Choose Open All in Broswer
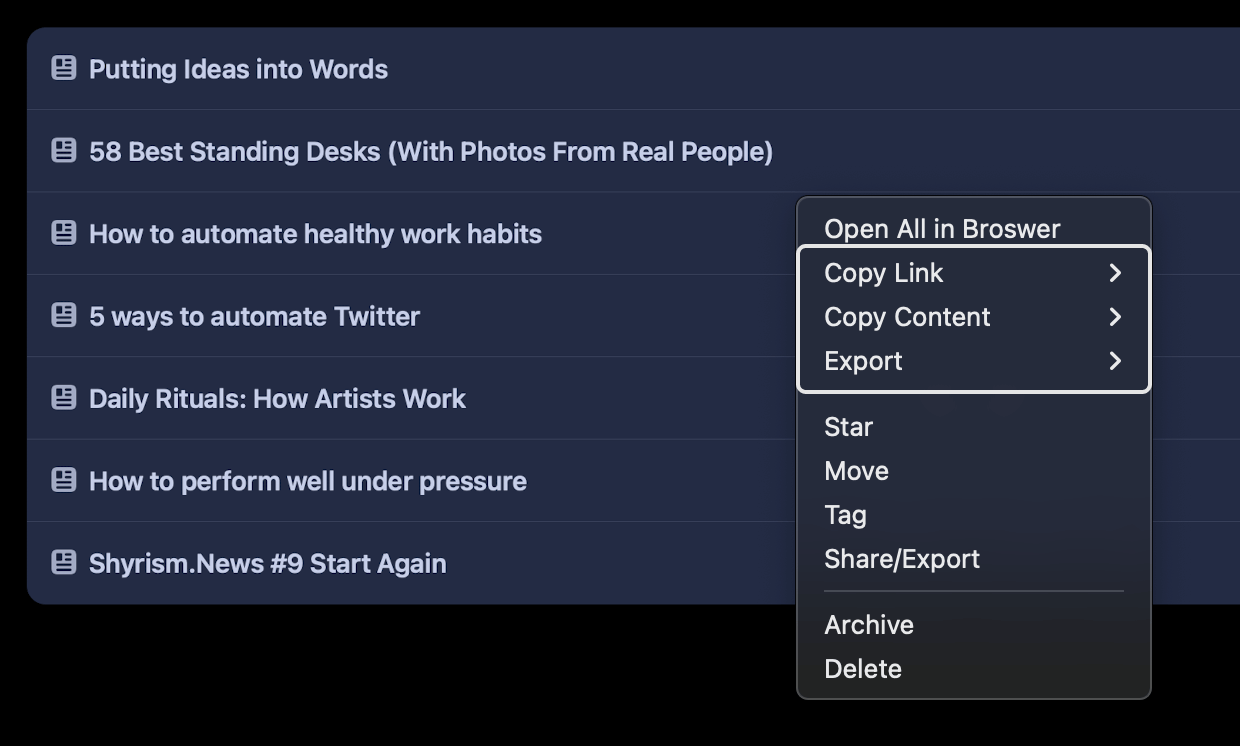Viewport: 1240px width, 746px height. [x=942, y=229]
